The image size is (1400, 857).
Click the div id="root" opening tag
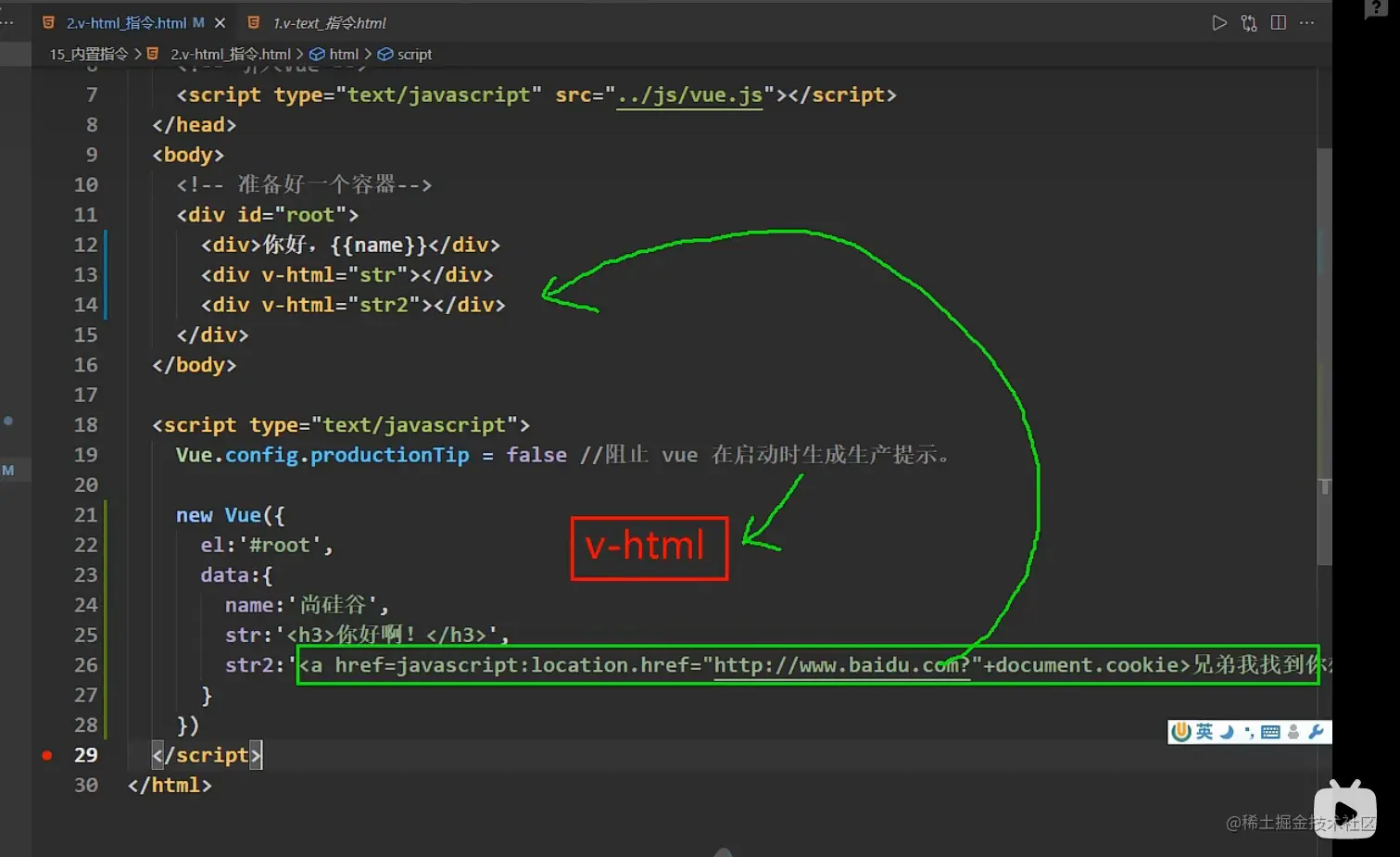(268, 215)
